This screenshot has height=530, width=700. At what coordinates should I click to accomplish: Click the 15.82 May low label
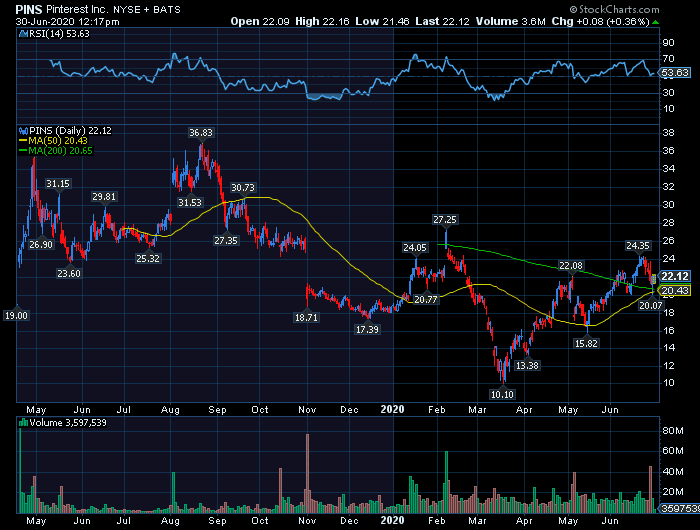coord(586,343)
